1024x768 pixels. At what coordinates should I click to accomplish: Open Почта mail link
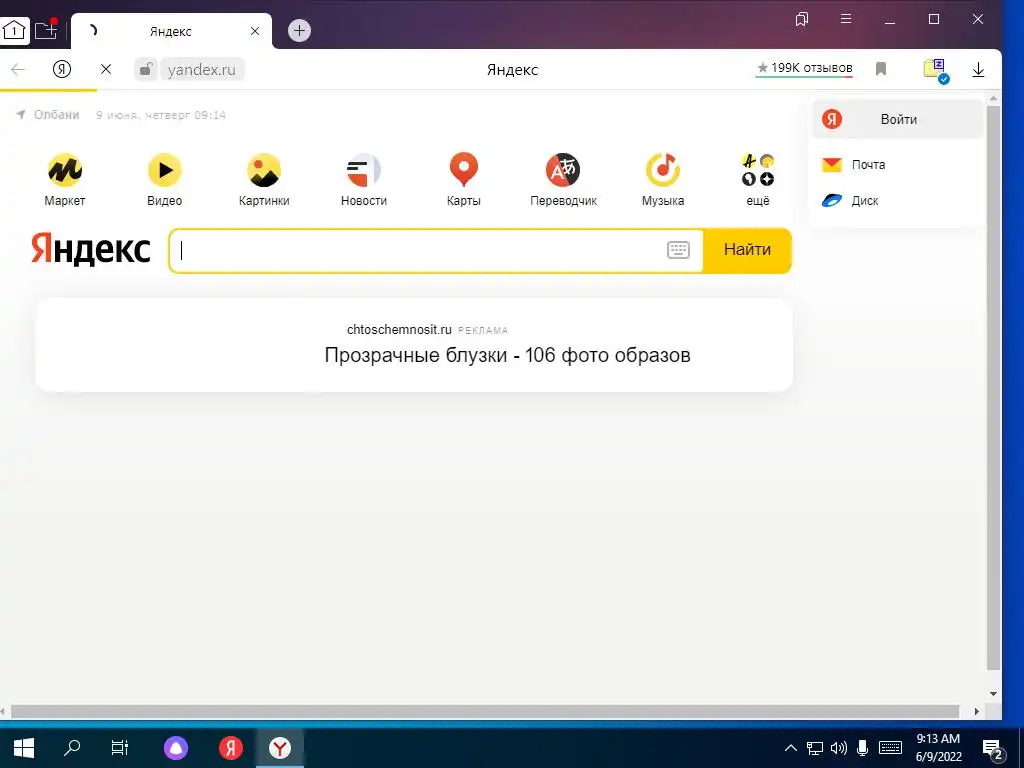click(x=854, y=165)
